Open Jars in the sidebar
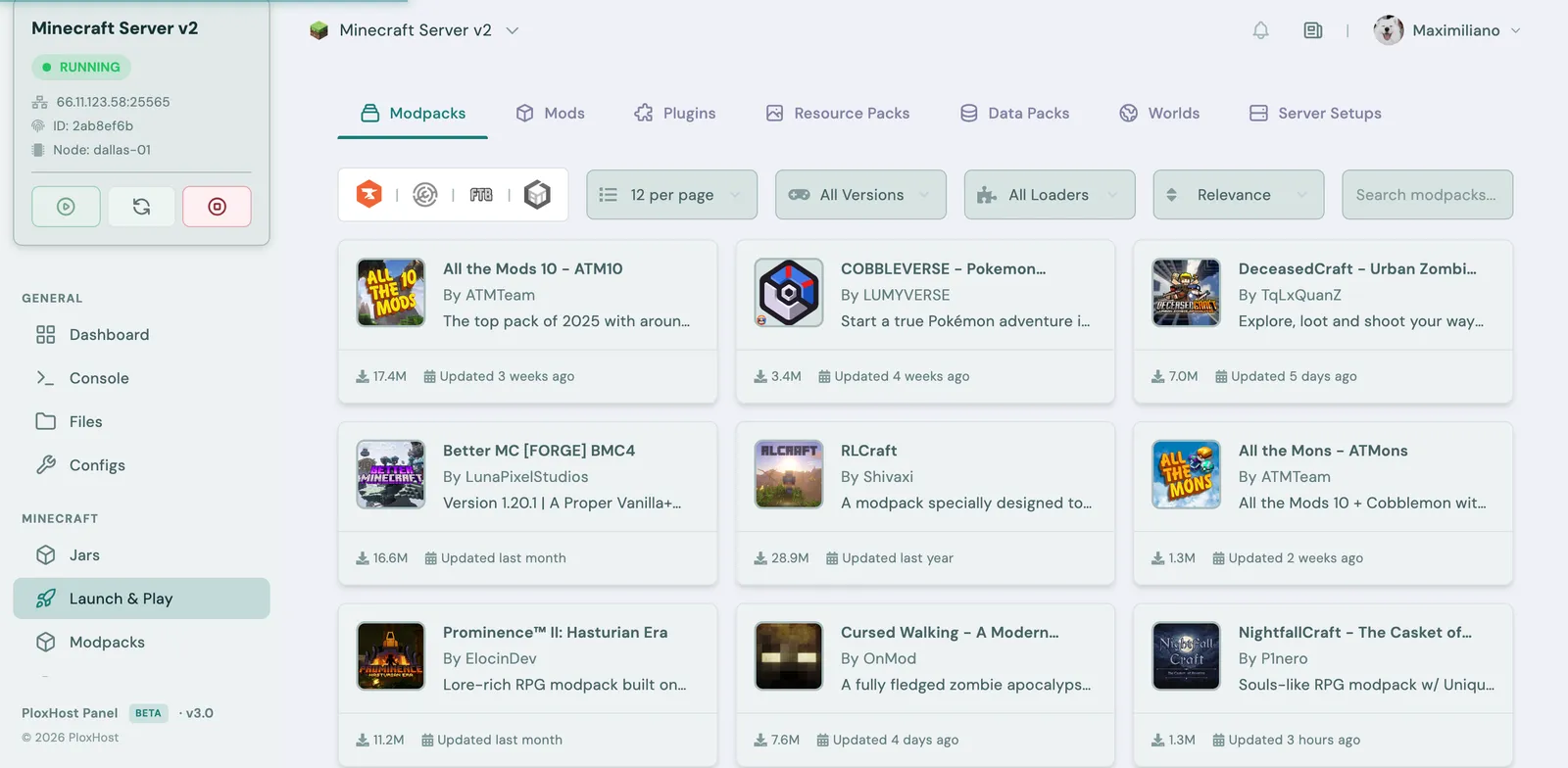The image size is (1568, 768). (x=141, y=555)
